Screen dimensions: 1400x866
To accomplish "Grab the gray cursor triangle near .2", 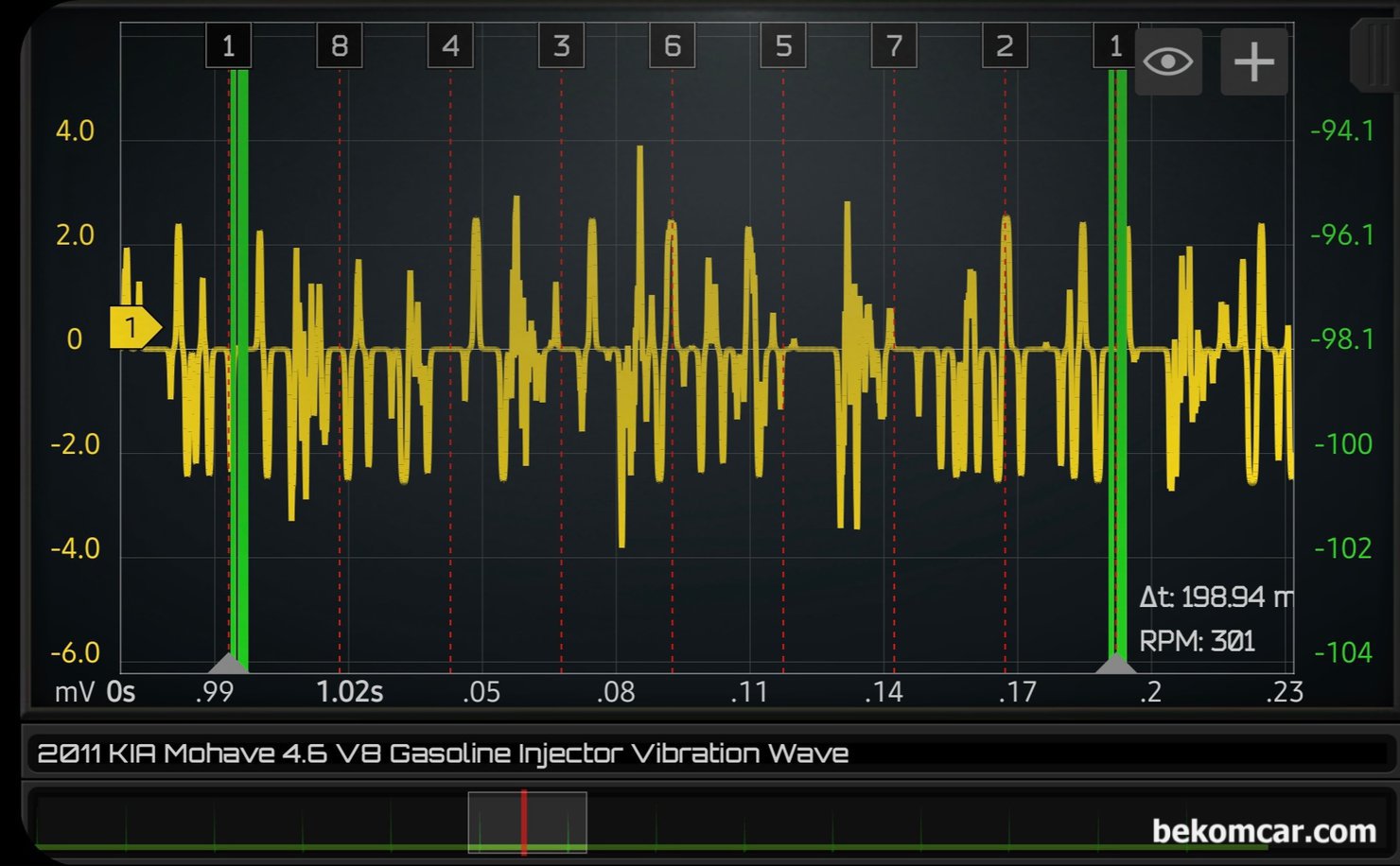I will point(1115,663).
